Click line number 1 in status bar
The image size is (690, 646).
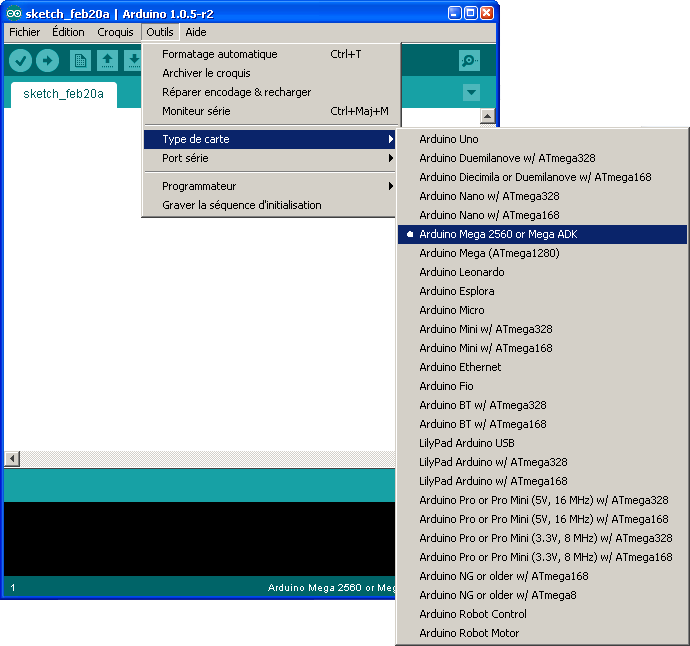click(x=13, y=587)
